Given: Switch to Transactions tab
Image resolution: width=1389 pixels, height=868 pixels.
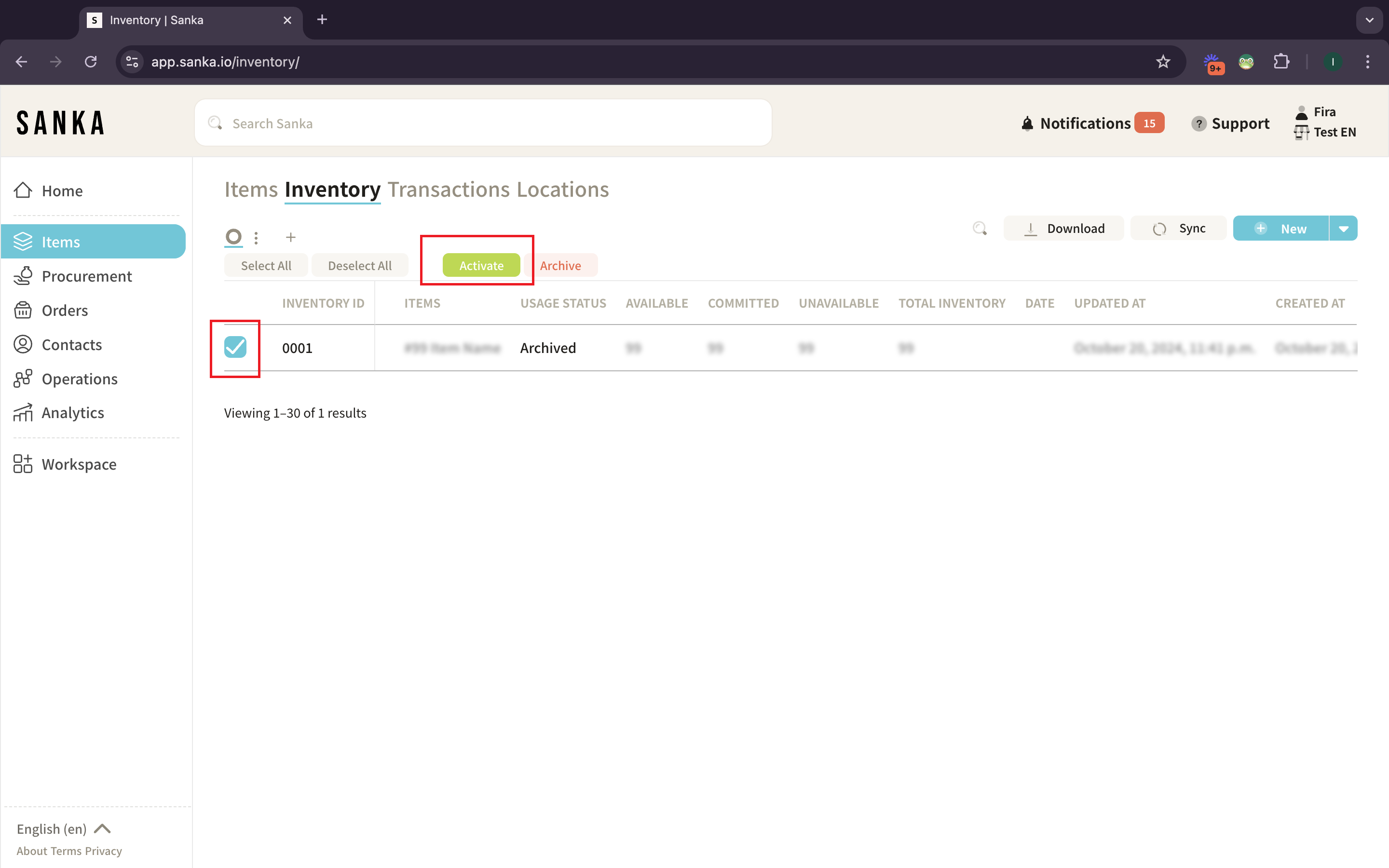Looking at the screenshot, I should pyautogui.click(x=448, y=190).
